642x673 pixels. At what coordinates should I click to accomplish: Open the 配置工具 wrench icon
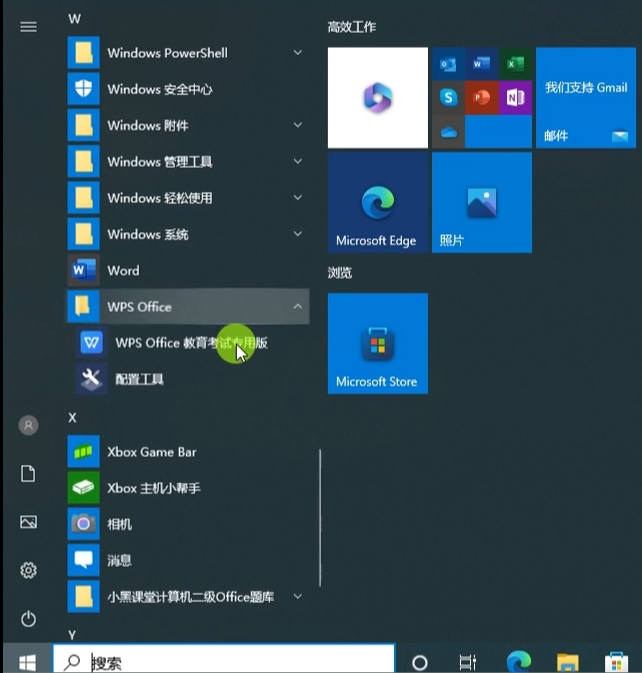91,379
